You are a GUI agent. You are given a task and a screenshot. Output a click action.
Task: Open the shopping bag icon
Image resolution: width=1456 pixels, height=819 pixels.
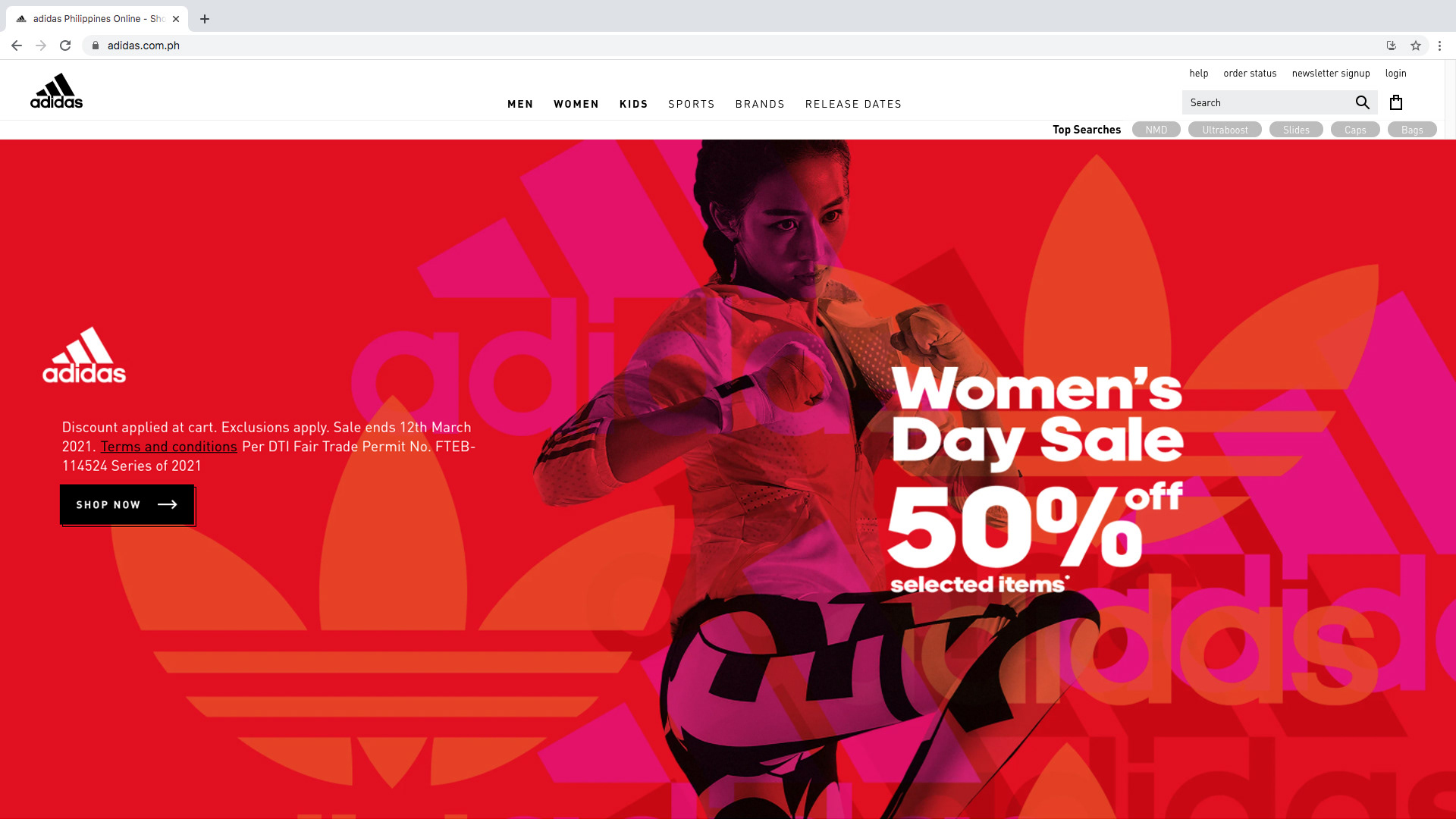[1396, 102]
